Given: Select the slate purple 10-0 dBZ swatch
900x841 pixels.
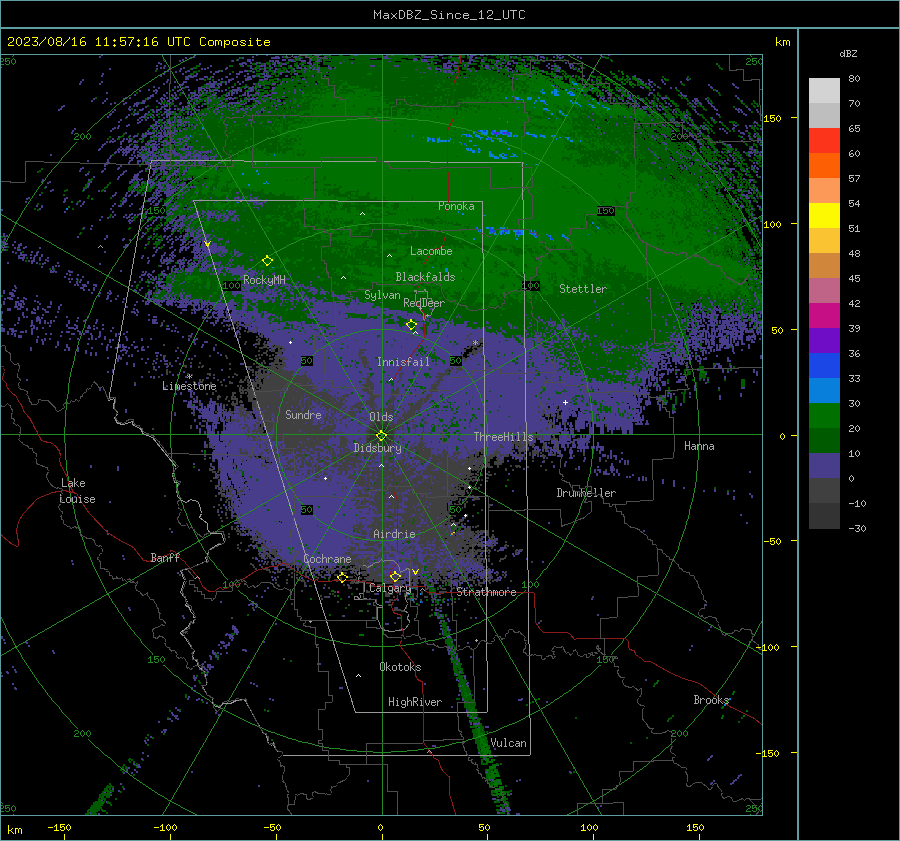Looking at the screenshot, I should (x=824, y=466).
